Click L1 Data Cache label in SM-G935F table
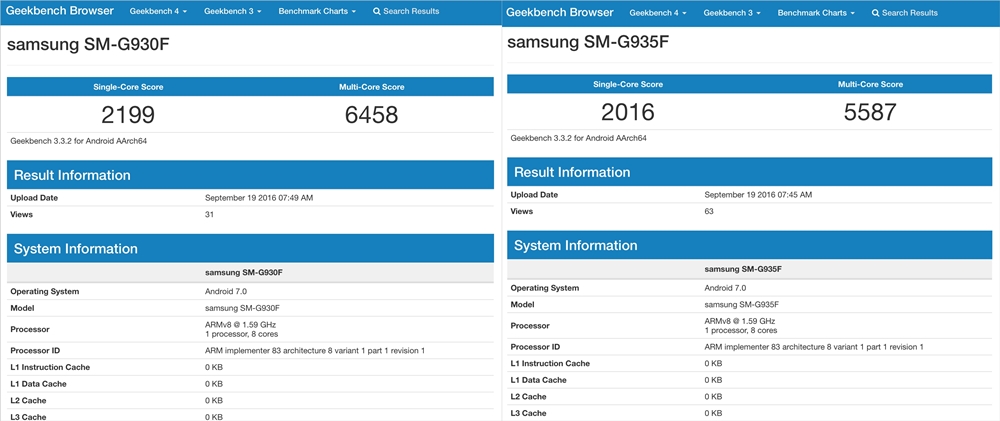The image size is (1000, 421). [538, 380]
